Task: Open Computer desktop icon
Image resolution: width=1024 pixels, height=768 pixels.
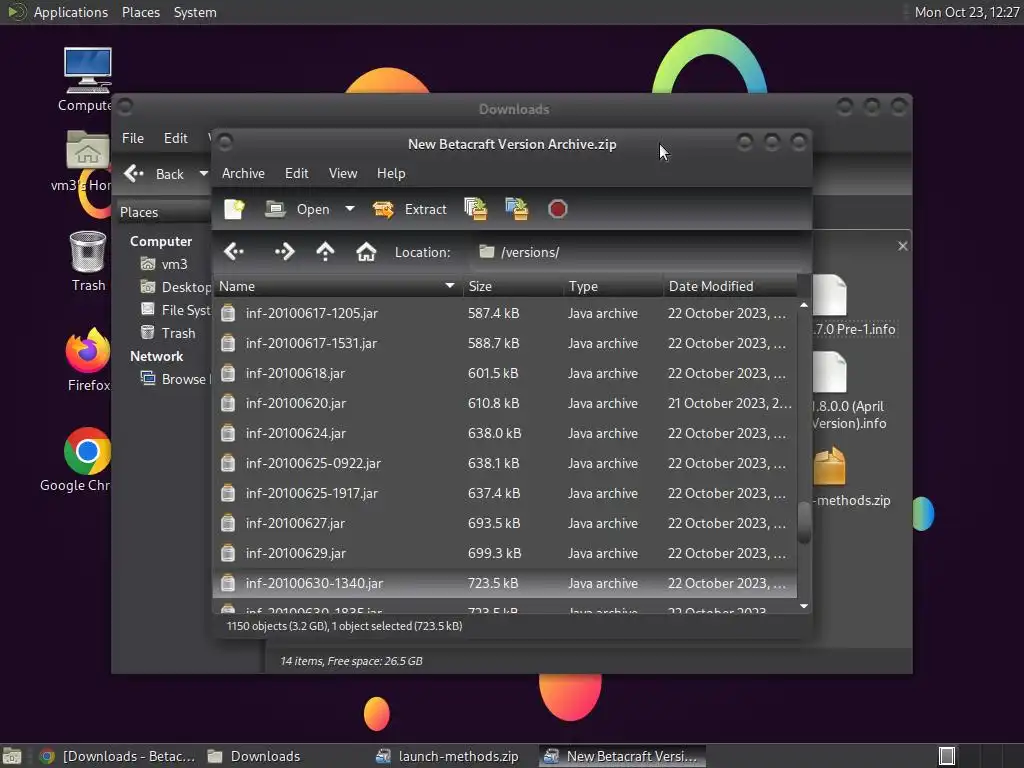Action: [88, 71]
